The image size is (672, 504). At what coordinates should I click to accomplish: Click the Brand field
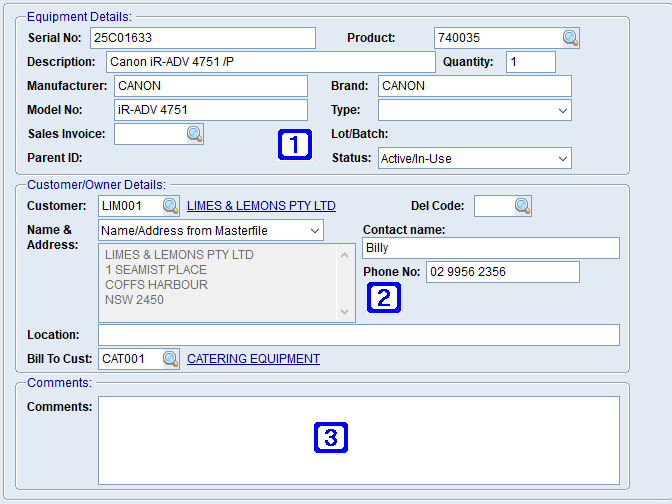coord(474,86)
